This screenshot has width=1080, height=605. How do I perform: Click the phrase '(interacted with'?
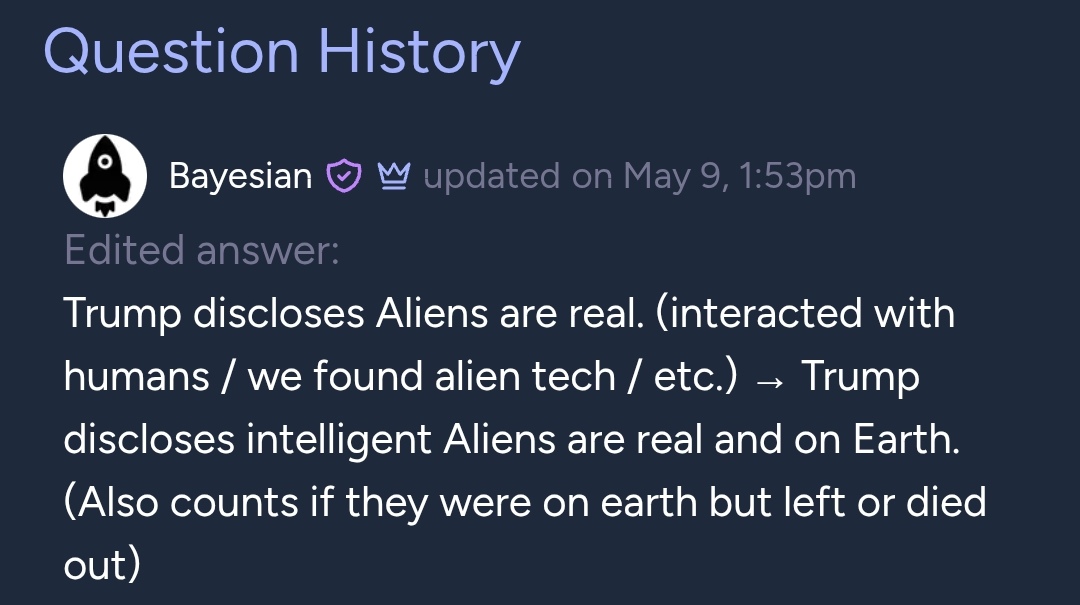click(805, 314)
